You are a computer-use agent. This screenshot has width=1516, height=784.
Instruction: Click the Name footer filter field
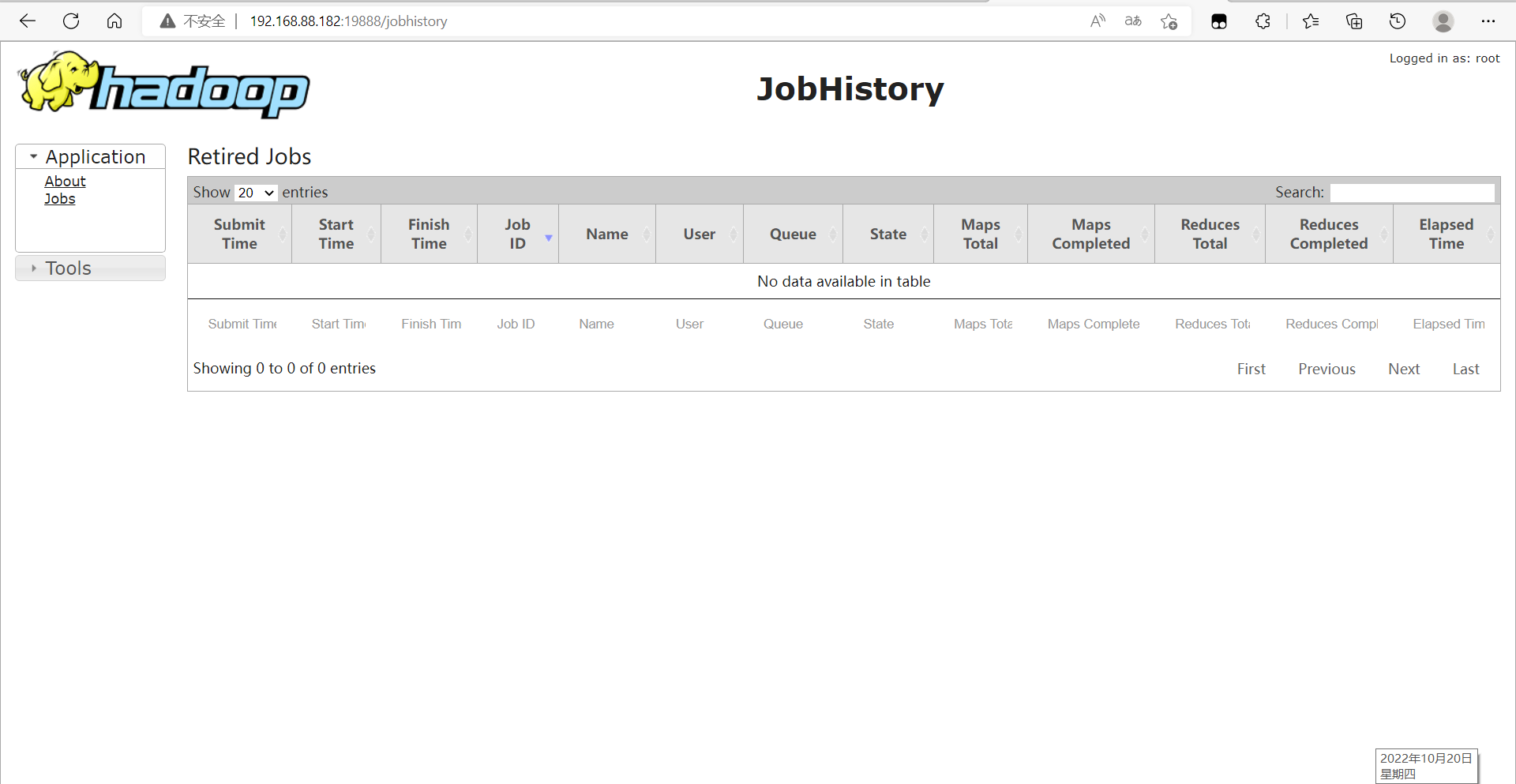point(608,324)
